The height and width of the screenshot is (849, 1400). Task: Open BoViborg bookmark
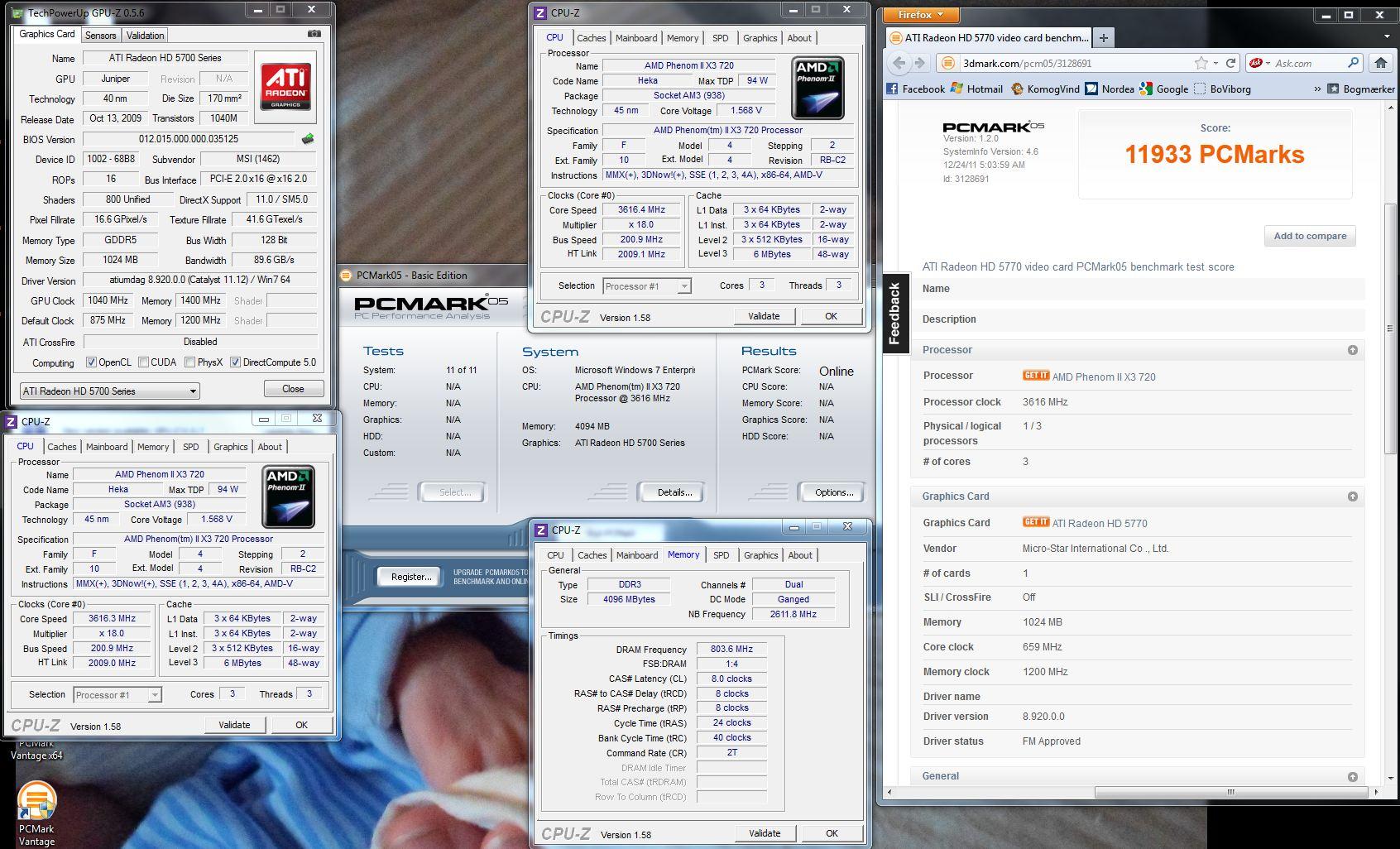point(1222,89)
